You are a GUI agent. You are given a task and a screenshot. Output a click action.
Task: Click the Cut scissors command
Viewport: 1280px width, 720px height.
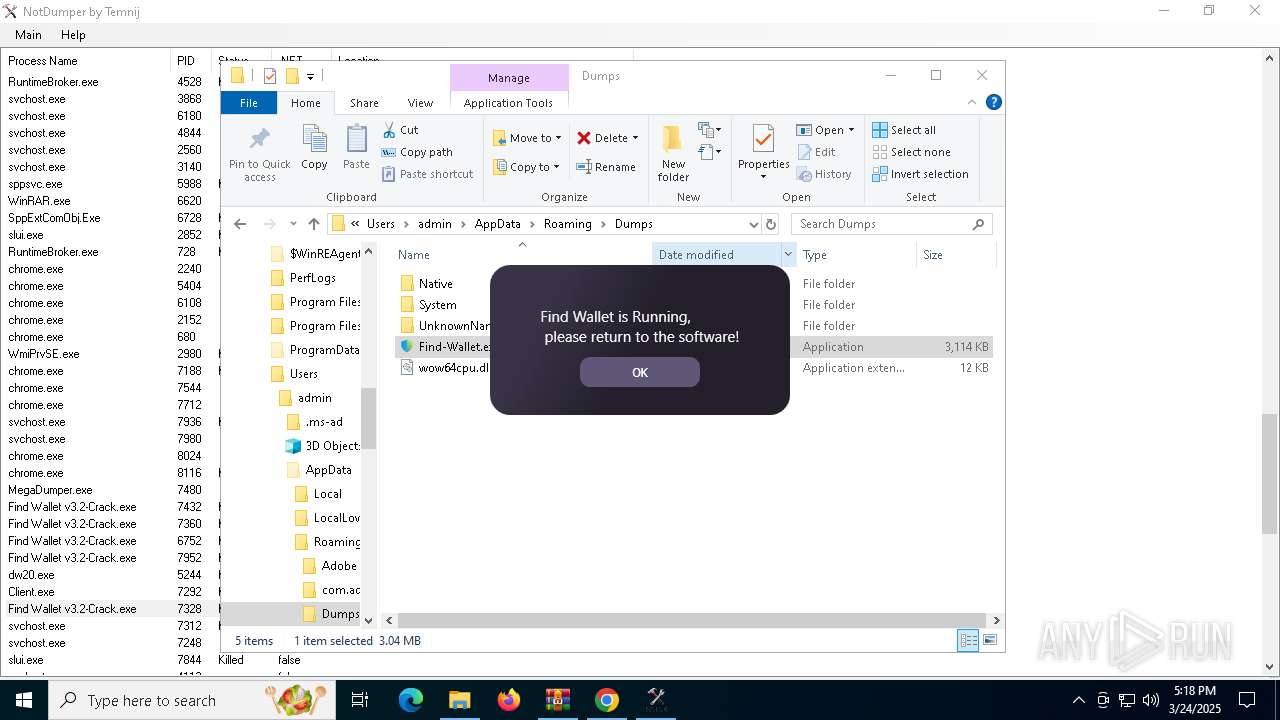pyautogui.click(x=400, y=130)
